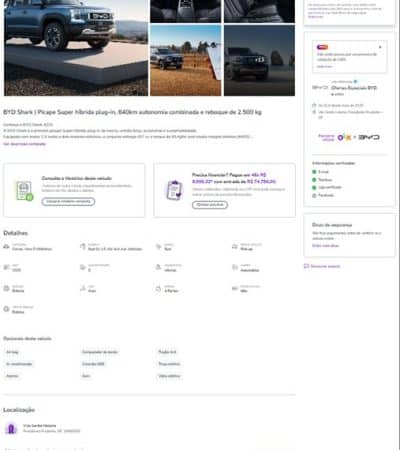Click the 'Alarme' optional tag
400x450 pixels.
click(12, 376)
